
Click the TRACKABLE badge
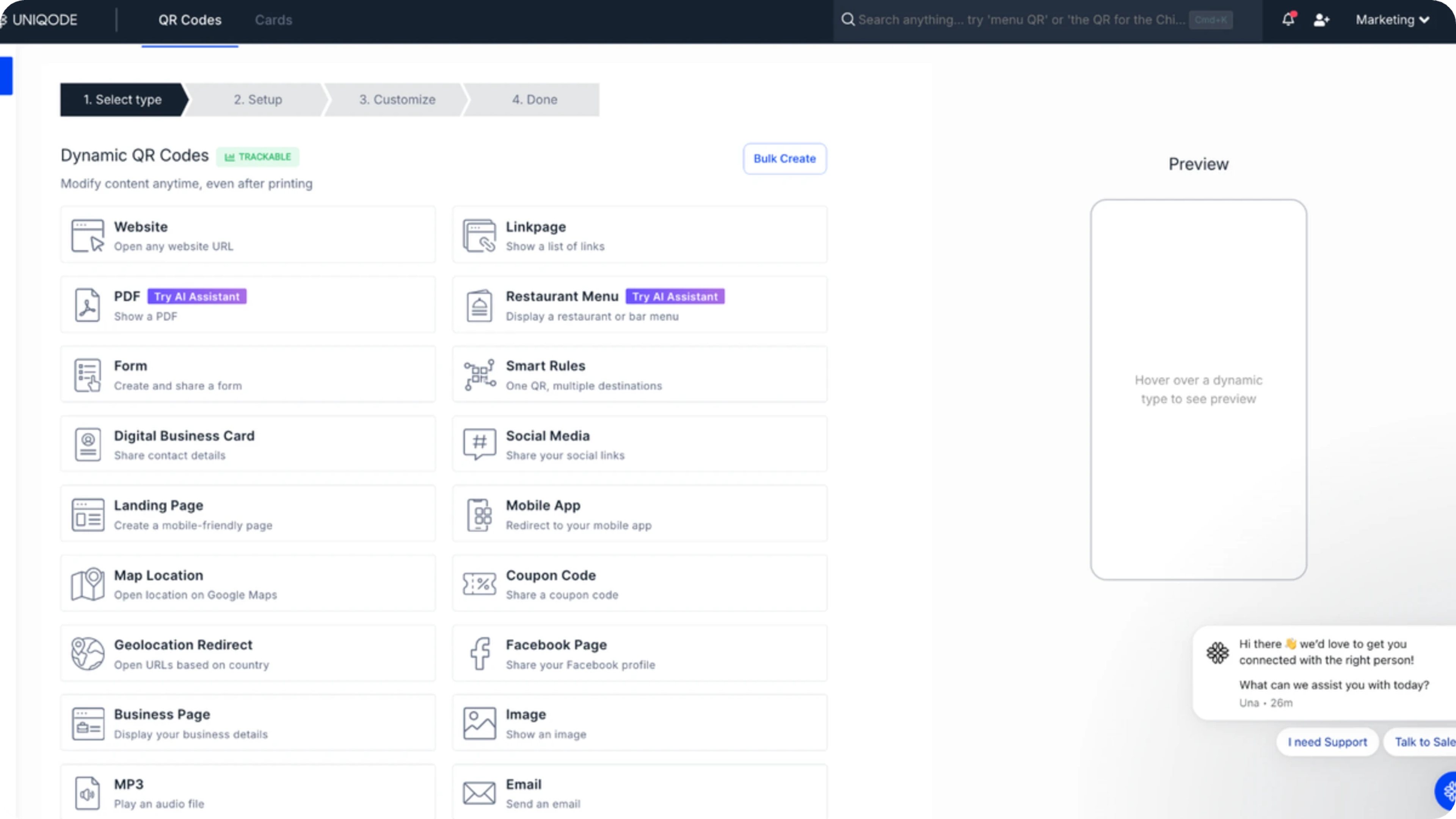[258, 157]
